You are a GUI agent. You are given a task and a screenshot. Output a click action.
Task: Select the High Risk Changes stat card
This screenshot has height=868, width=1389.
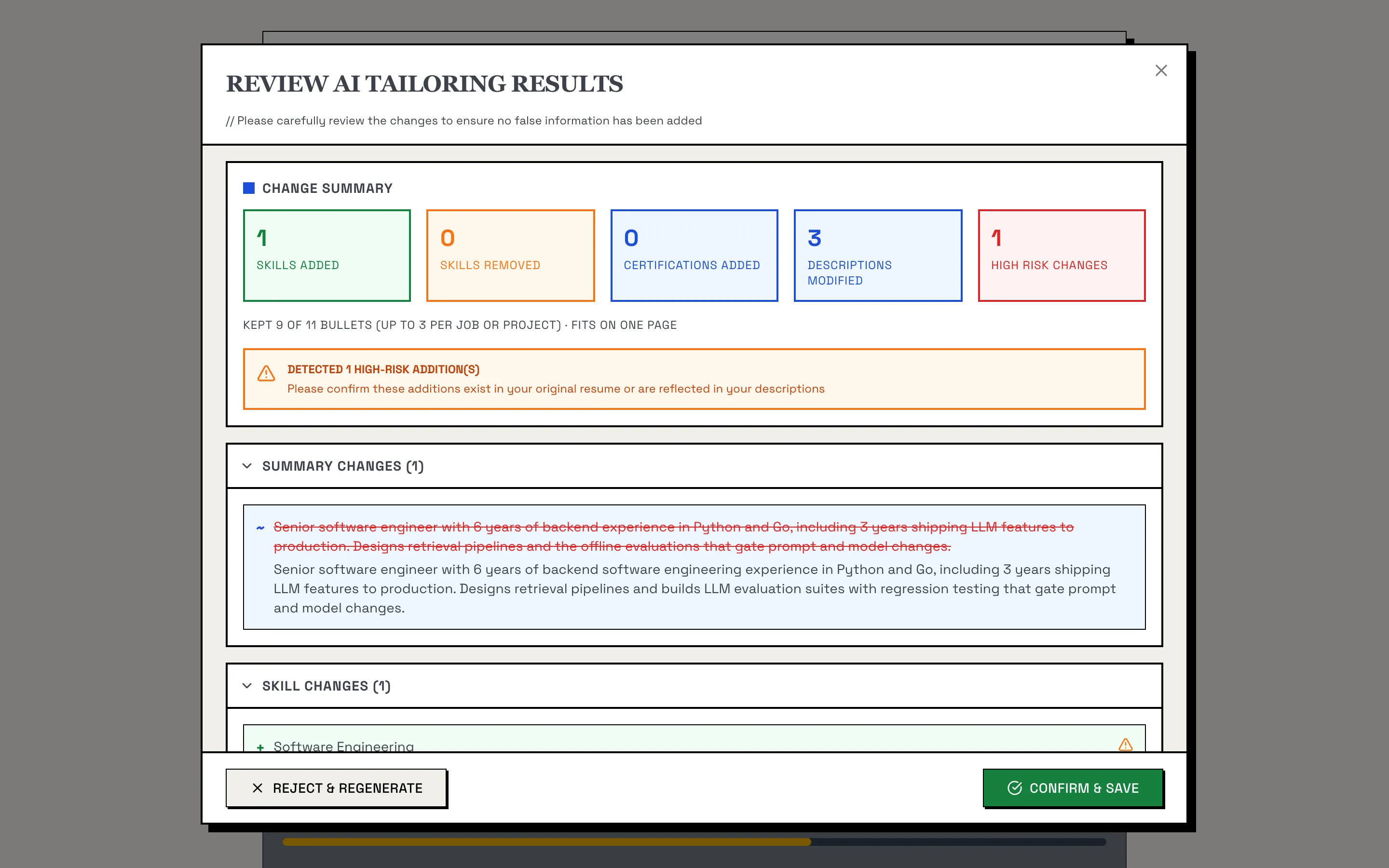coord(1061,256)
